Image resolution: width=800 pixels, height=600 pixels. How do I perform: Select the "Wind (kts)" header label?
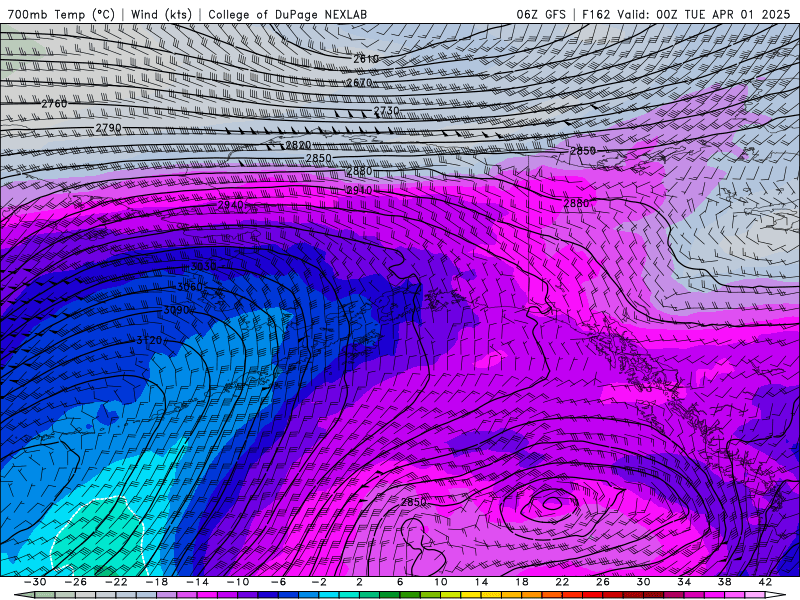point(161,14)
